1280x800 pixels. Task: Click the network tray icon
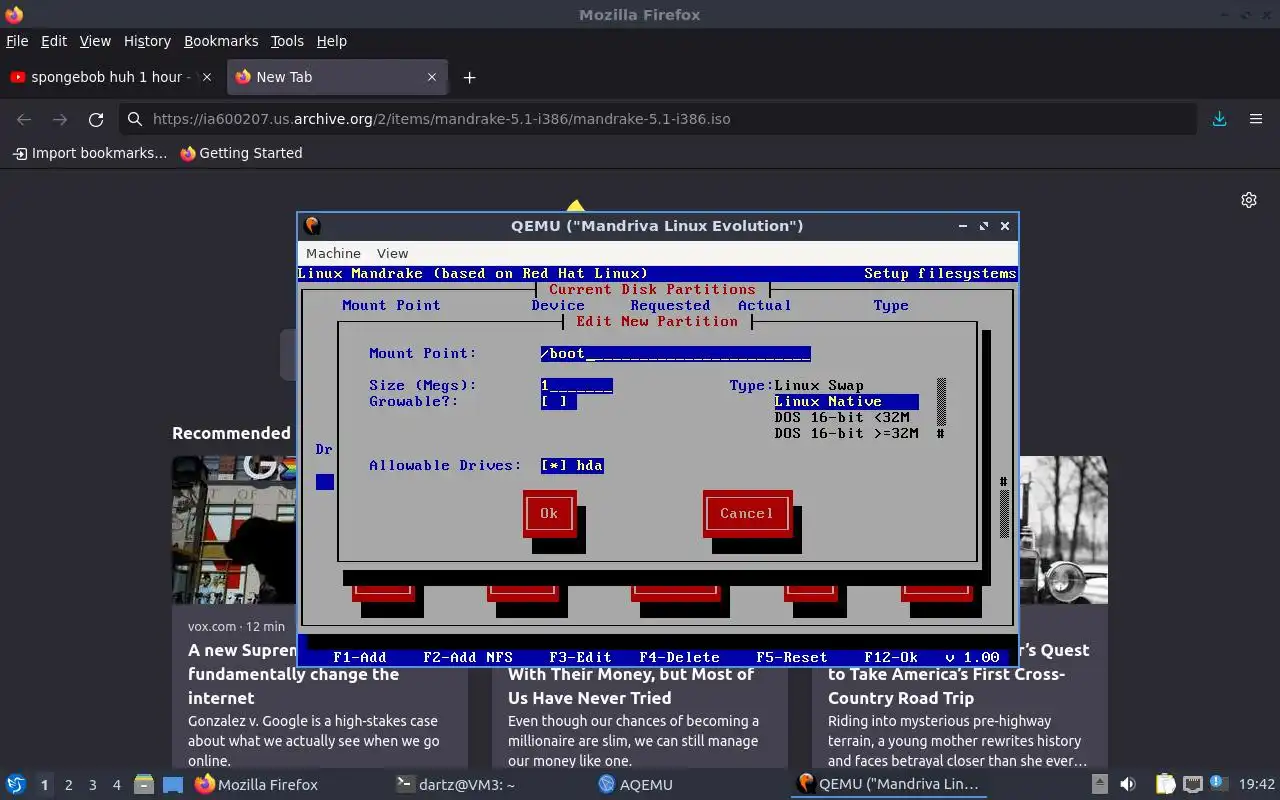(x=1192, y=785)
